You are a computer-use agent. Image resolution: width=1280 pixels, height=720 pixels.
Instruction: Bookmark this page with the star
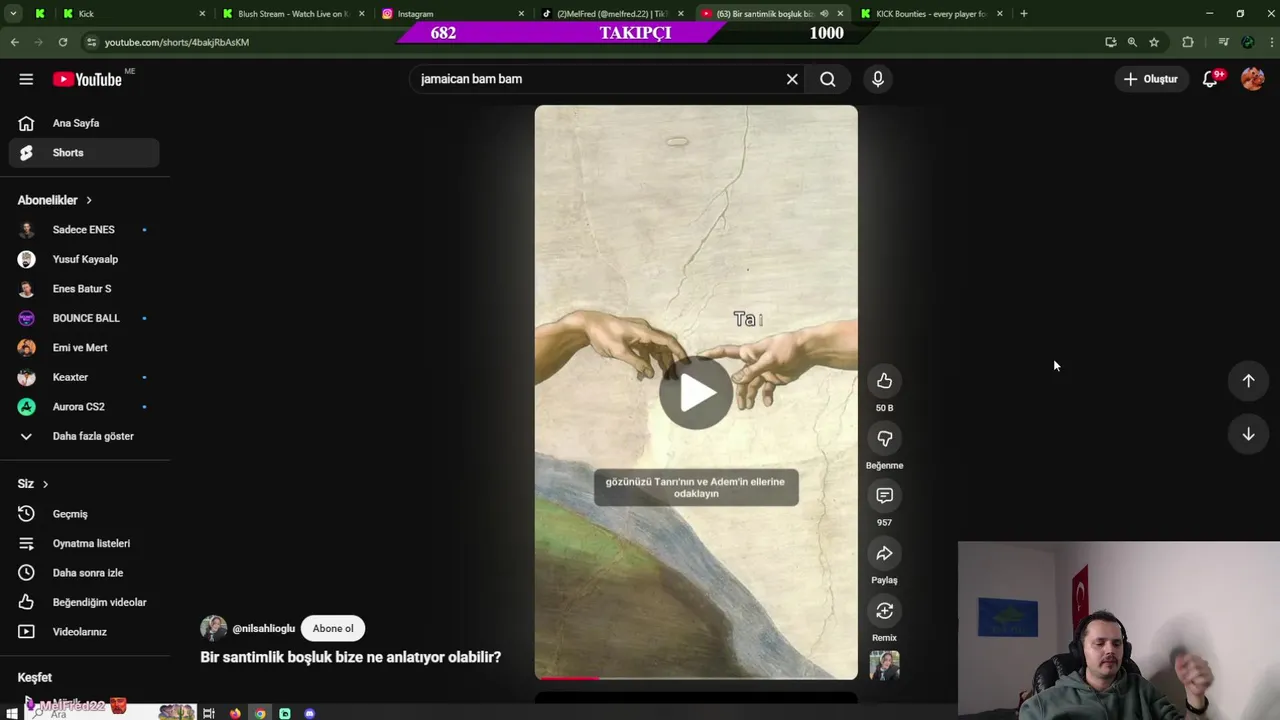point(1154,42)
